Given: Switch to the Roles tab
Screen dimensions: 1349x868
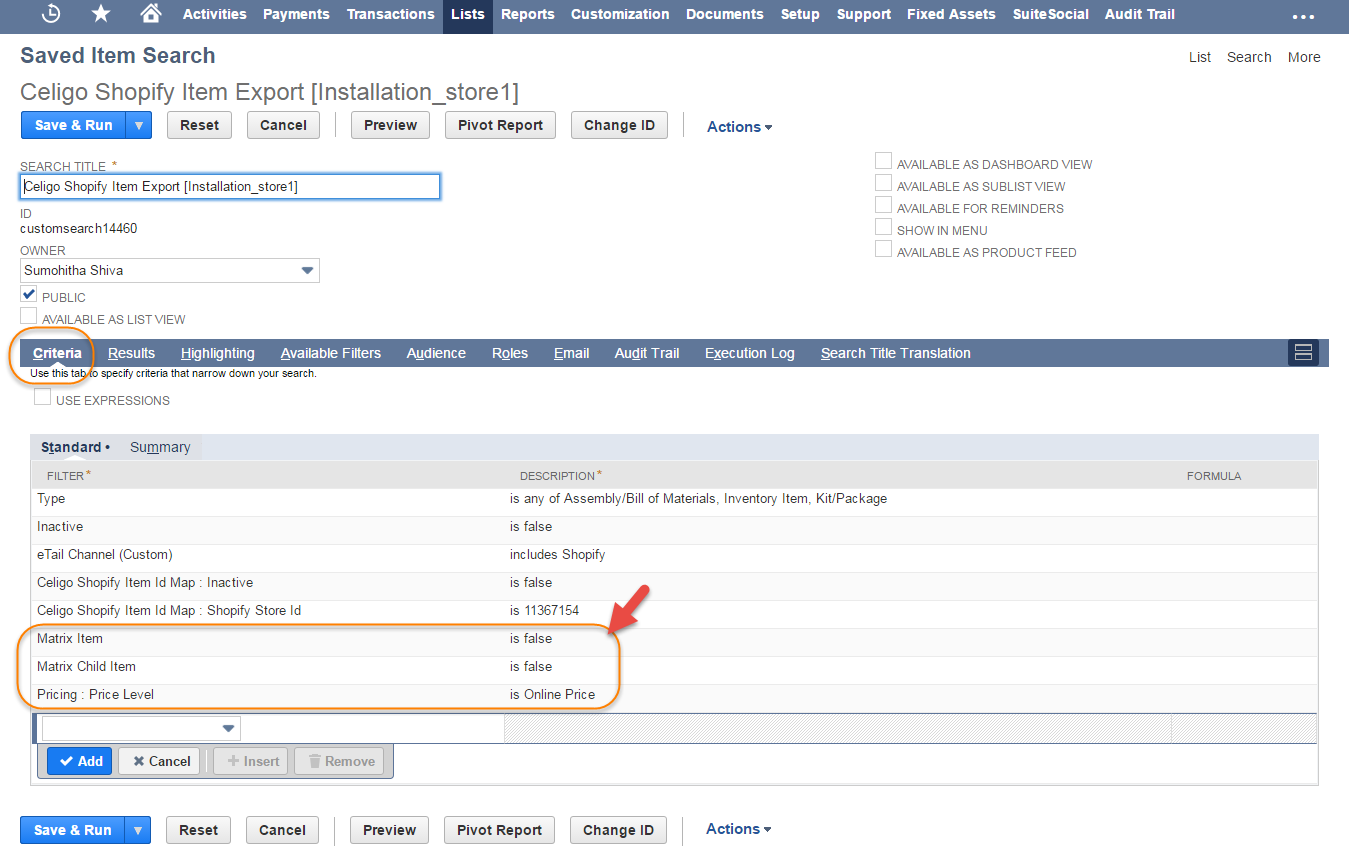Looking at the screenshot, I should [510, 353].
